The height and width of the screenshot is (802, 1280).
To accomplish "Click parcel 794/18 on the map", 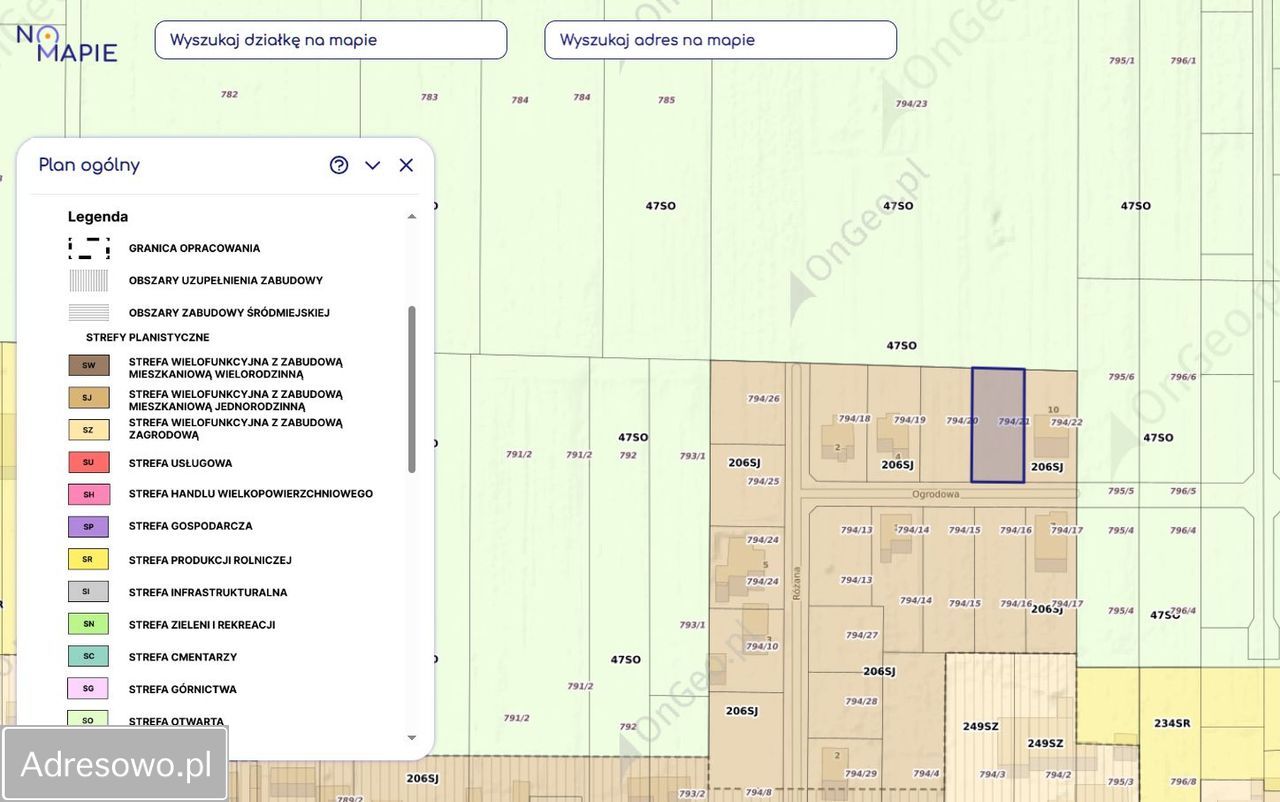I will tap(838, 425).
